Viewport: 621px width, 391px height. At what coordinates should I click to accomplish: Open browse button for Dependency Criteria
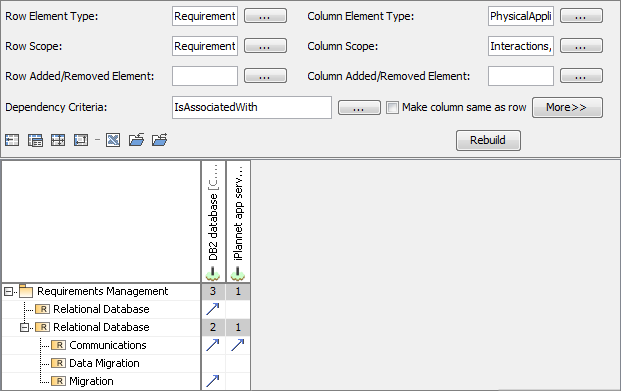point(359,107)
